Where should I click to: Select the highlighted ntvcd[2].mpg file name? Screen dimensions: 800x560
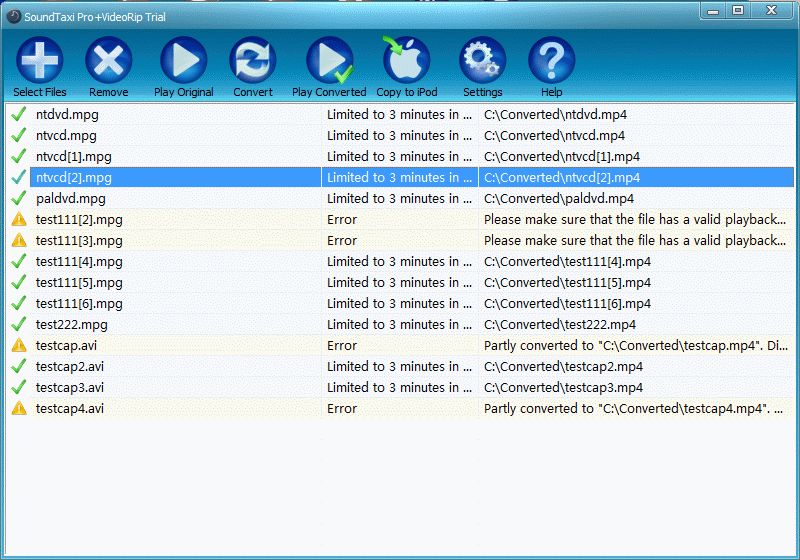(x=74, y=177)
